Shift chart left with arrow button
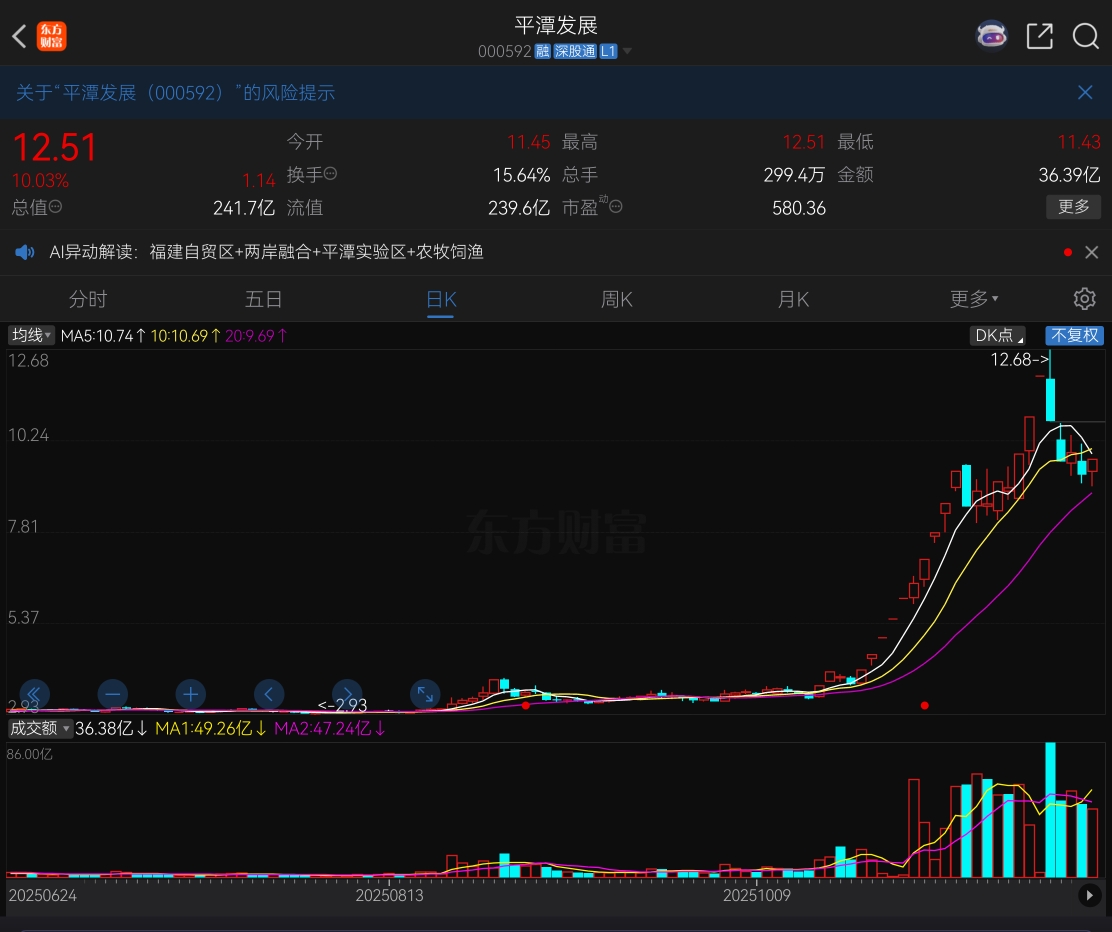 pyautogui.click(x=269, y=693)
